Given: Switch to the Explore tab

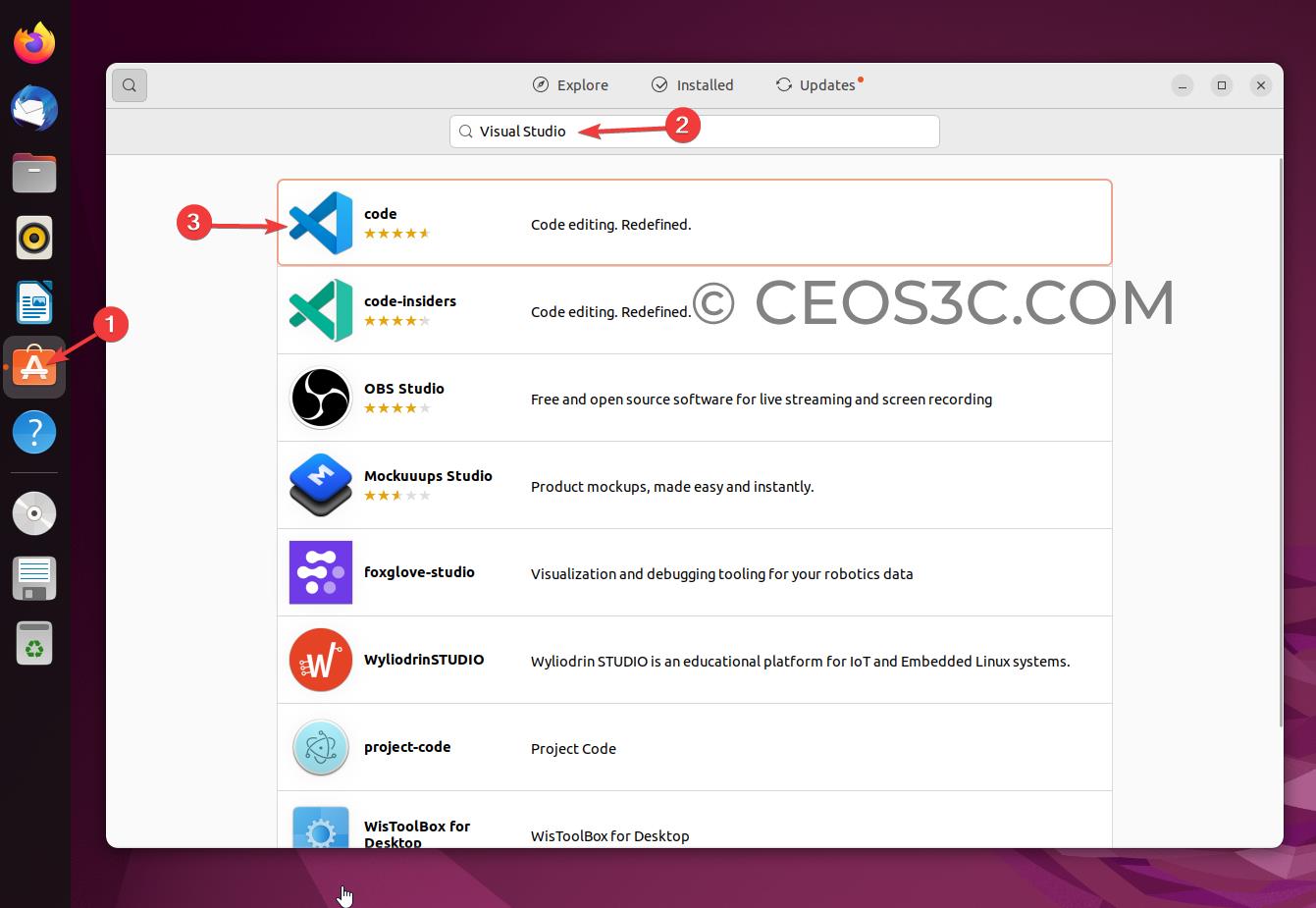Looking at the screenshot, I should point(570,85).
